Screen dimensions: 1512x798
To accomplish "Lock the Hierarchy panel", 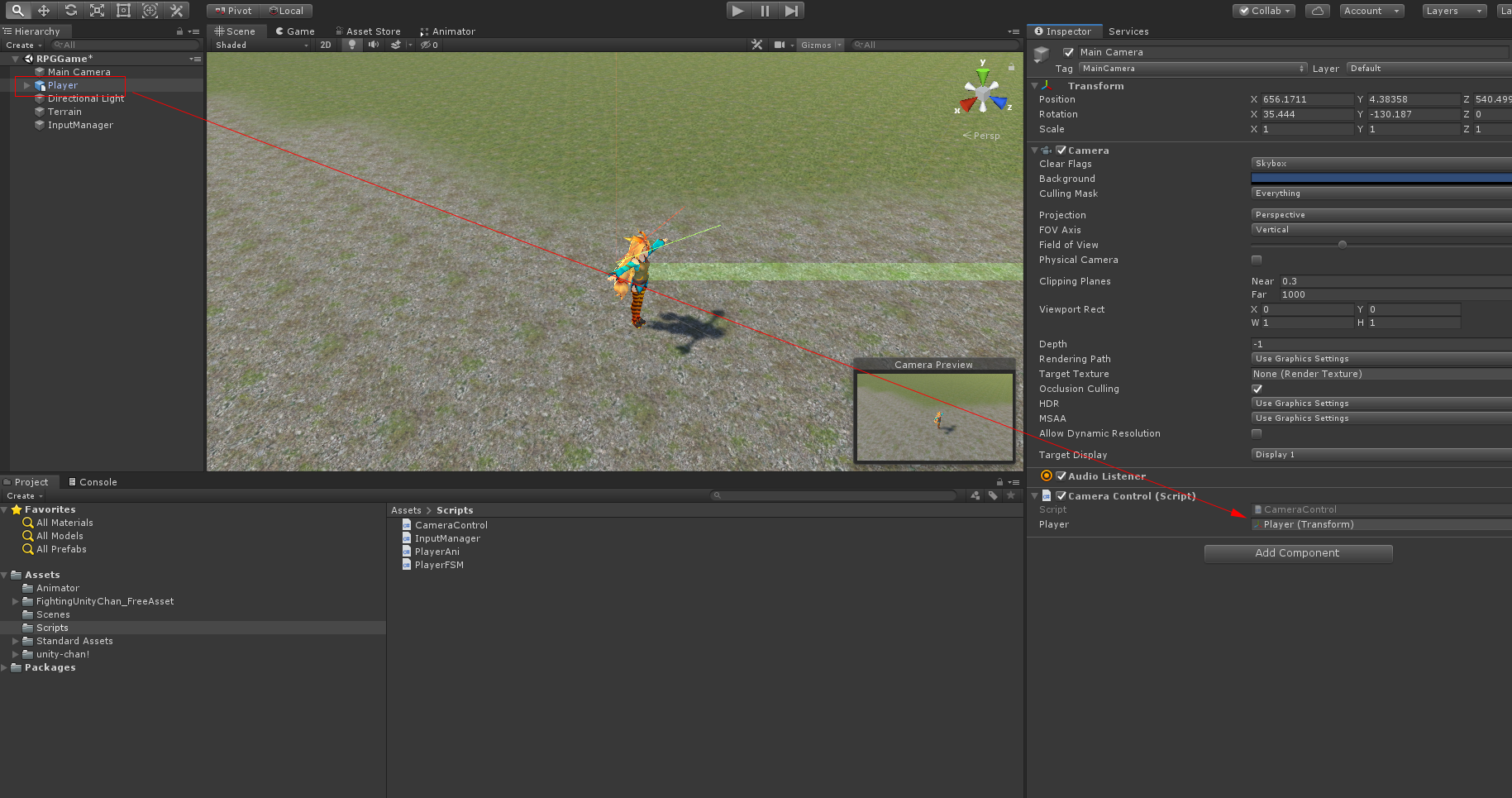I will pyautogui.click(x=179, y=31).
